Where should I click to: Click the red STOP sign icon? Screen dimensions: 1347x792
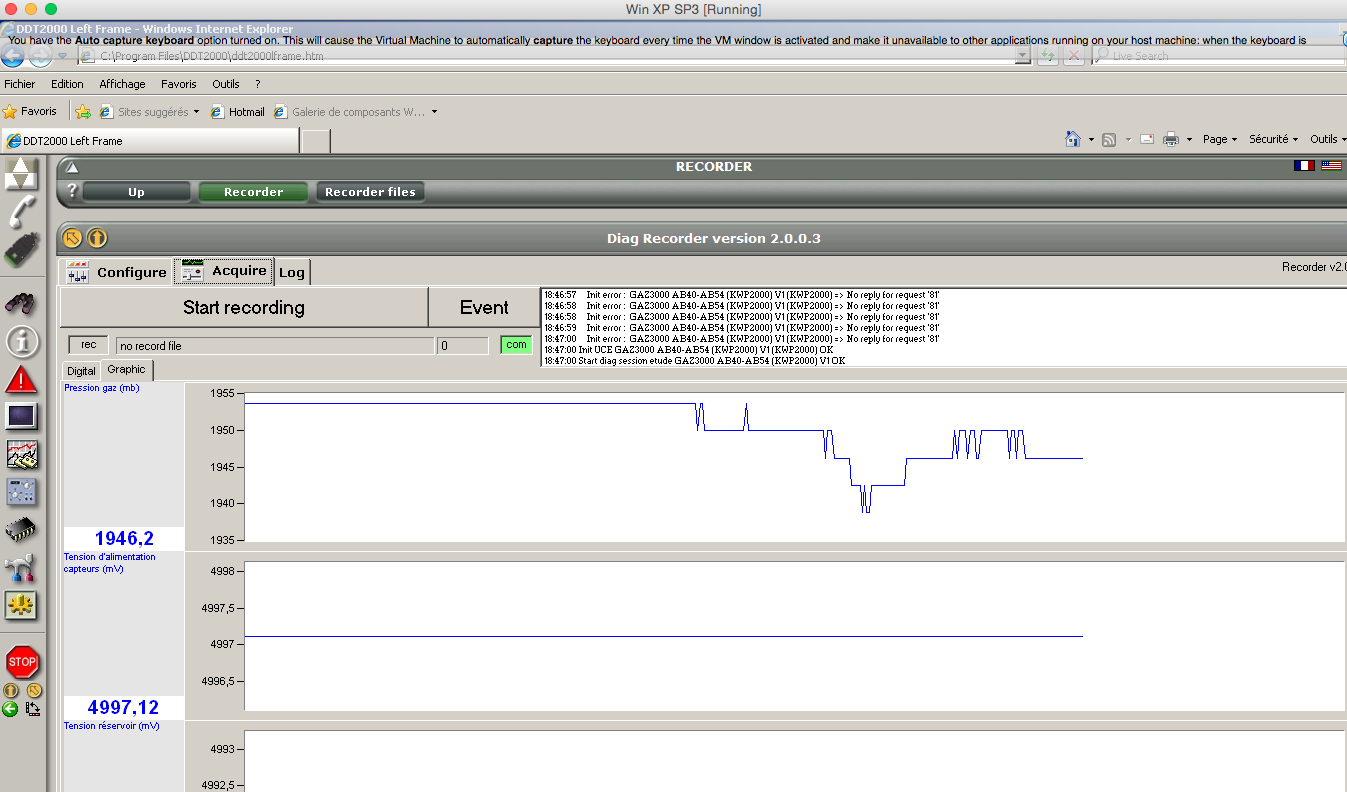(x=22, y=662)
